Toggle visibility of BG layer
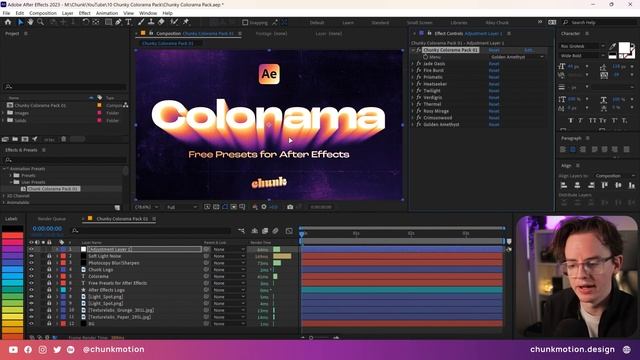The width and height of the screenshot is (640, 360). point(31,324)
